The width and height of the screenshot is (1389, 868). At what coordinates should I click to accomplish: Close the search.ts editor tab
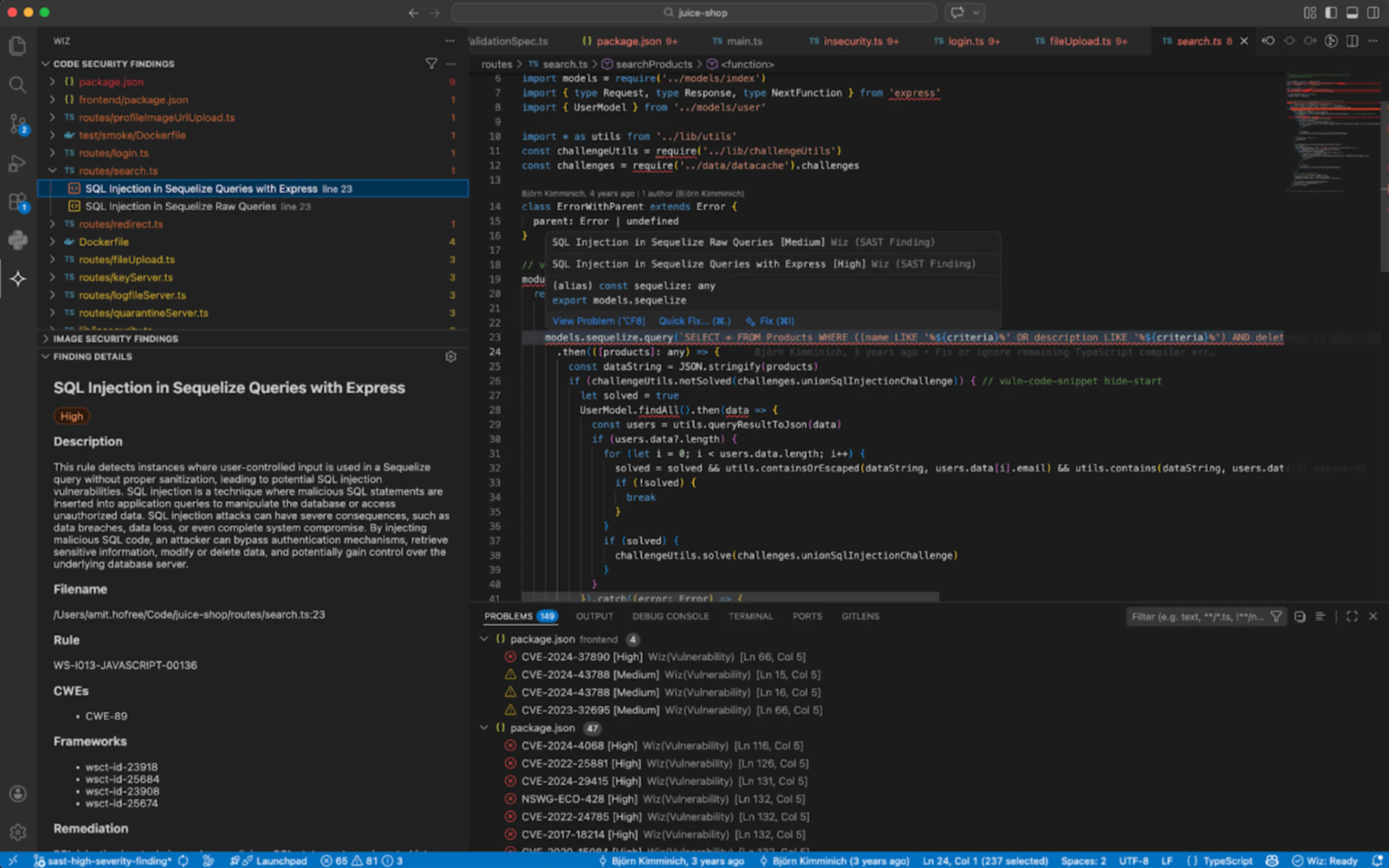[1244, 41]
